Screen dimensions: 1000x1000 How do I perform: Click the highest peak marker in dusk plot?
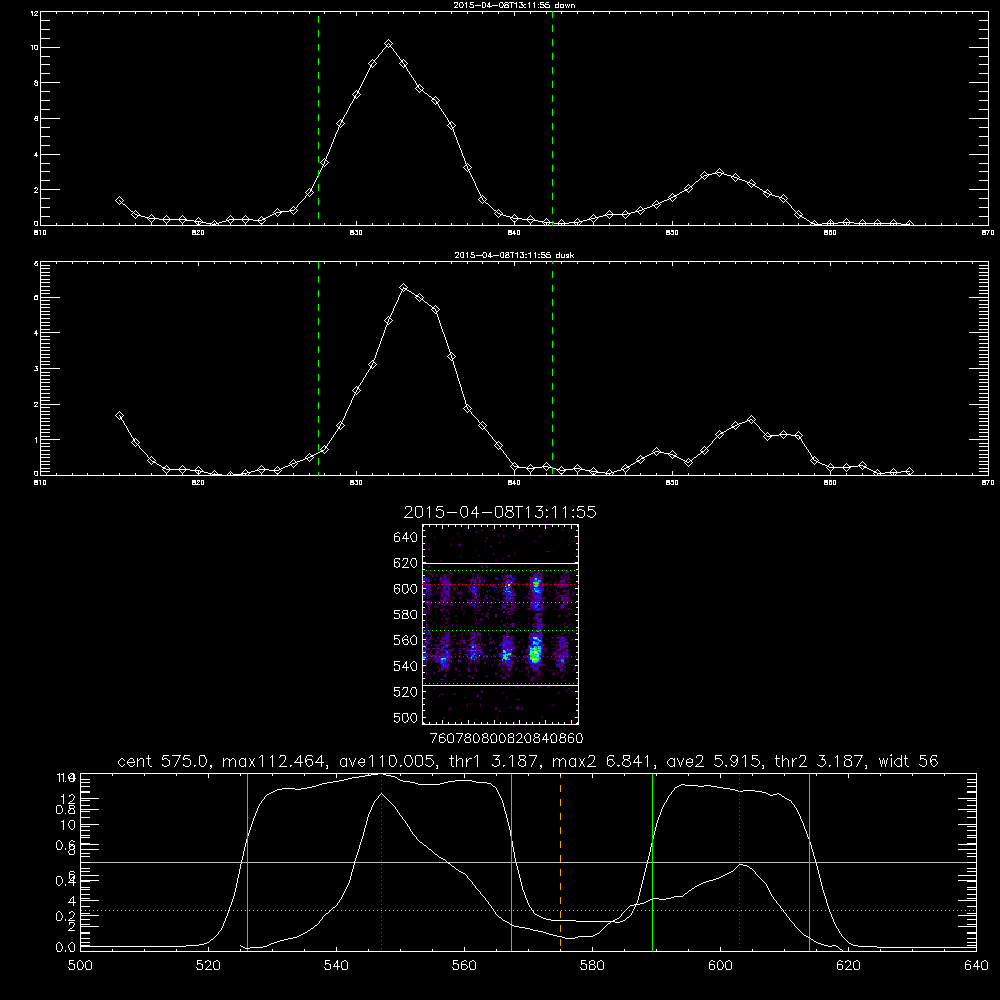click(404, 288)
